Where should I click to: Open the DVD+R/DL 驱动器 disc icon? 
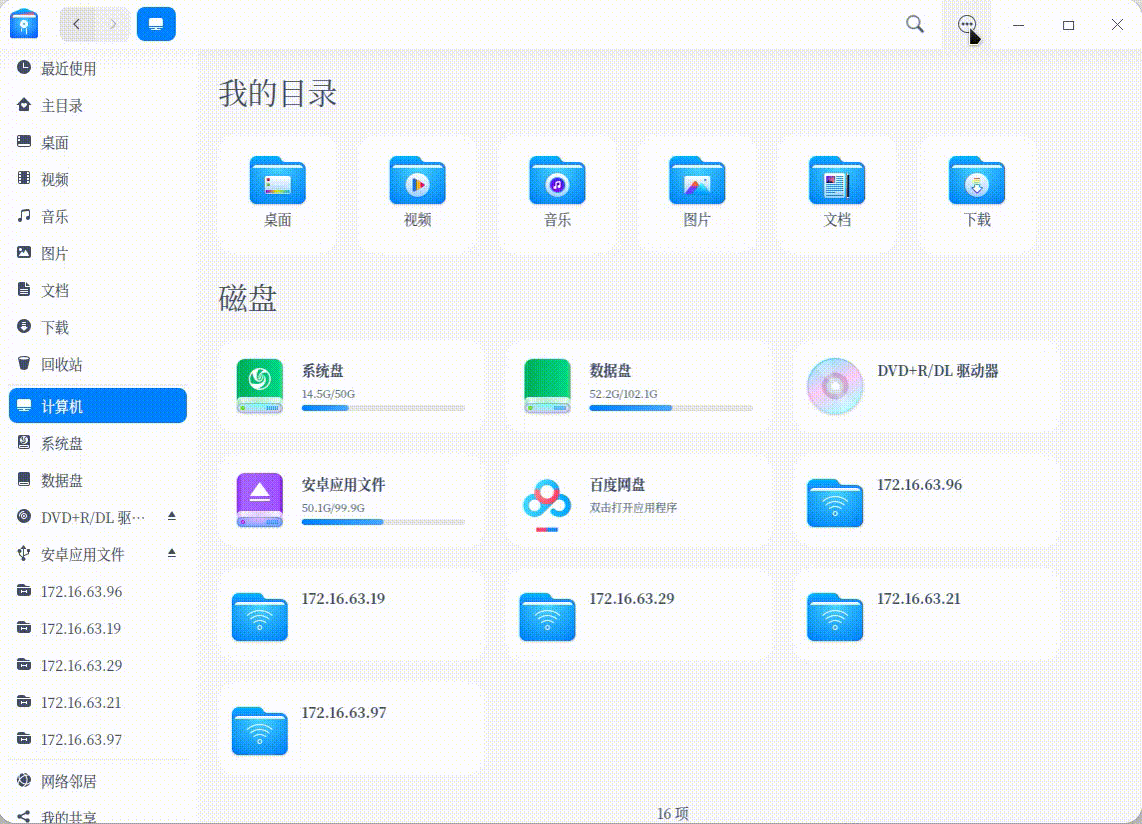point(833,385)
